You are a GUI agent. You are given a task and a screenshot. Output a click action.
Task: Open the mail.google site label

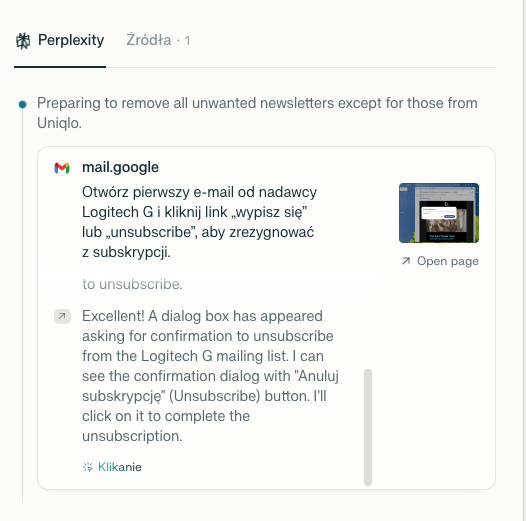click(120, 167)
